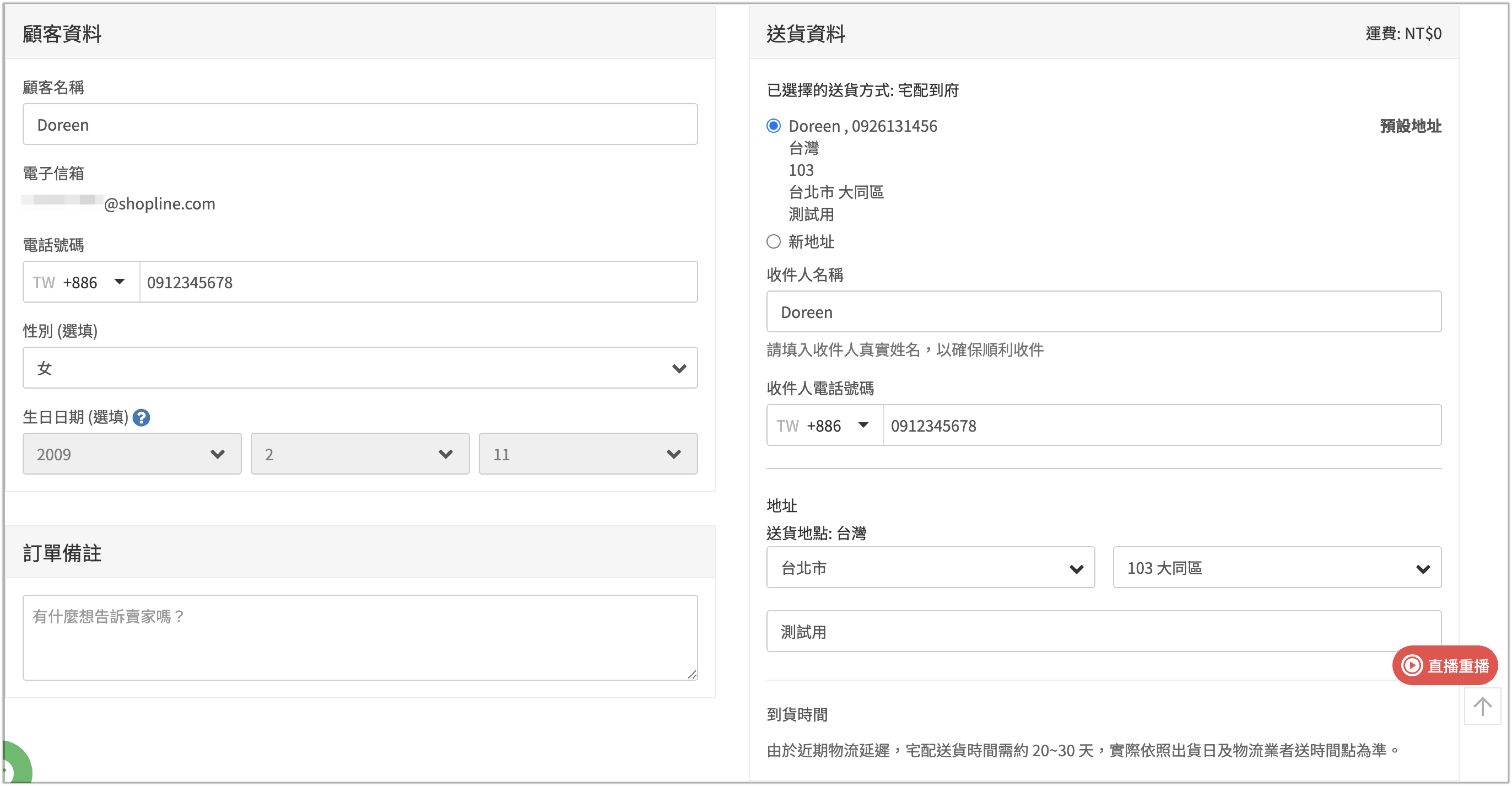
Task: Select the Doreen default address radio button
Action: click(774, 126)
